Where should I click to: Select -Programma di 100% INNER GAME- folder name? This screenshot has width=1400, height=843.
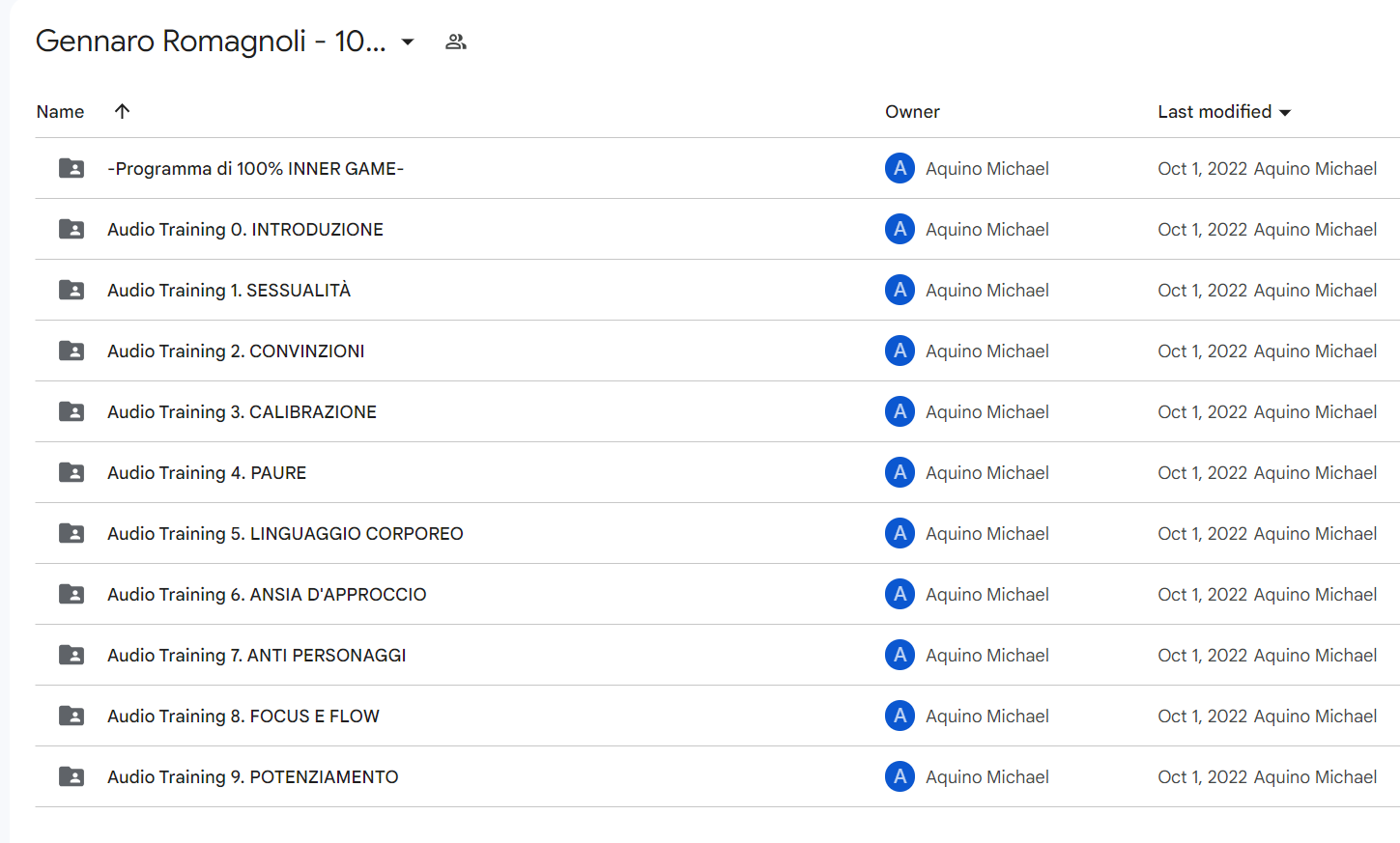[x=255, y=169]
